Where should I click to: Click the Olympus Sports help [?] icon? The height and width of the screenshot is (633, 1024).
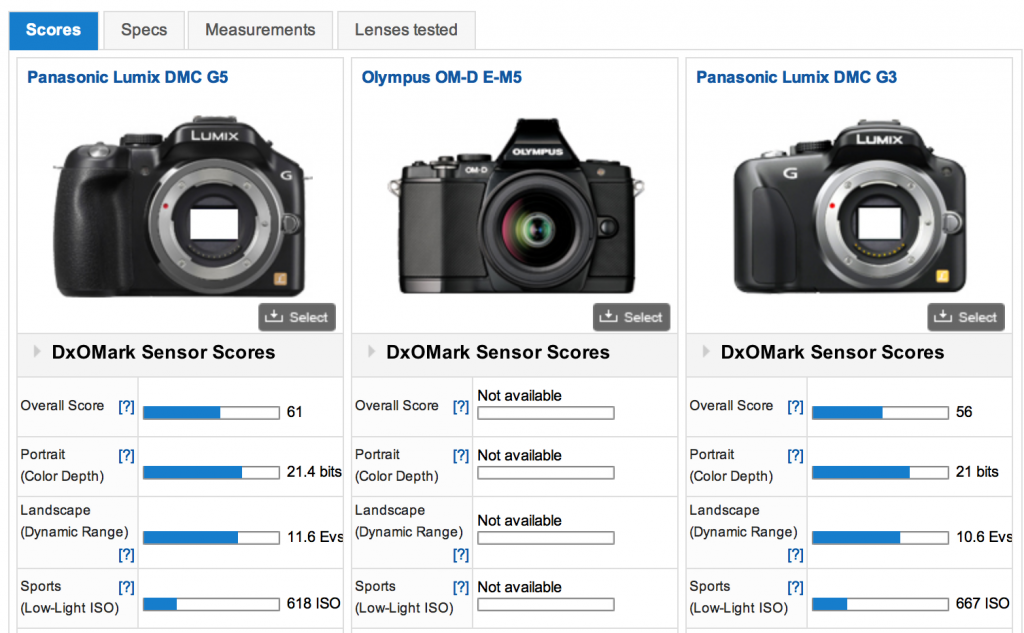click(x=460, y=587)
